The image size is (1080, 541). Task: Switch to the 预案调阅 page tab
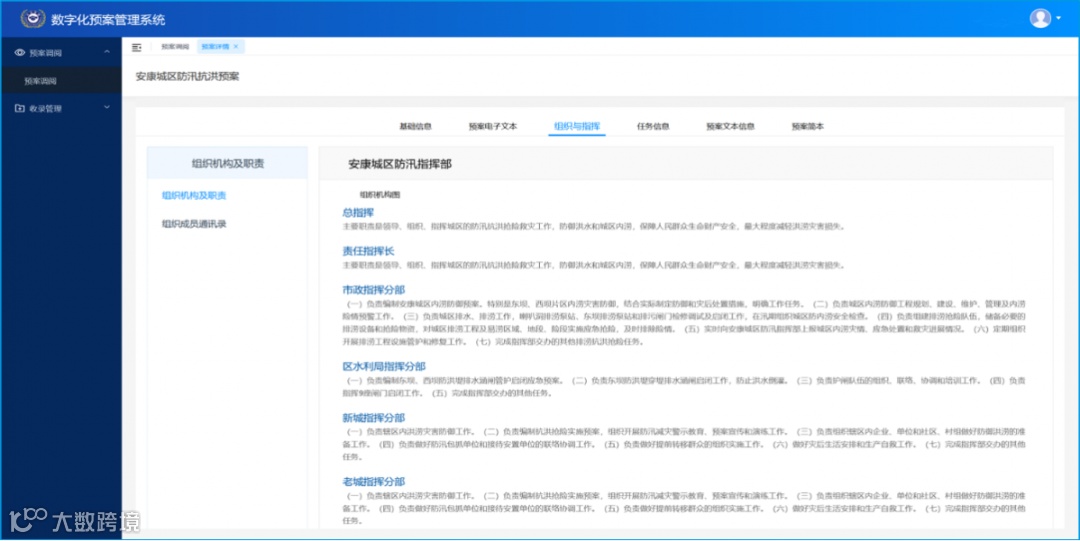175,47
